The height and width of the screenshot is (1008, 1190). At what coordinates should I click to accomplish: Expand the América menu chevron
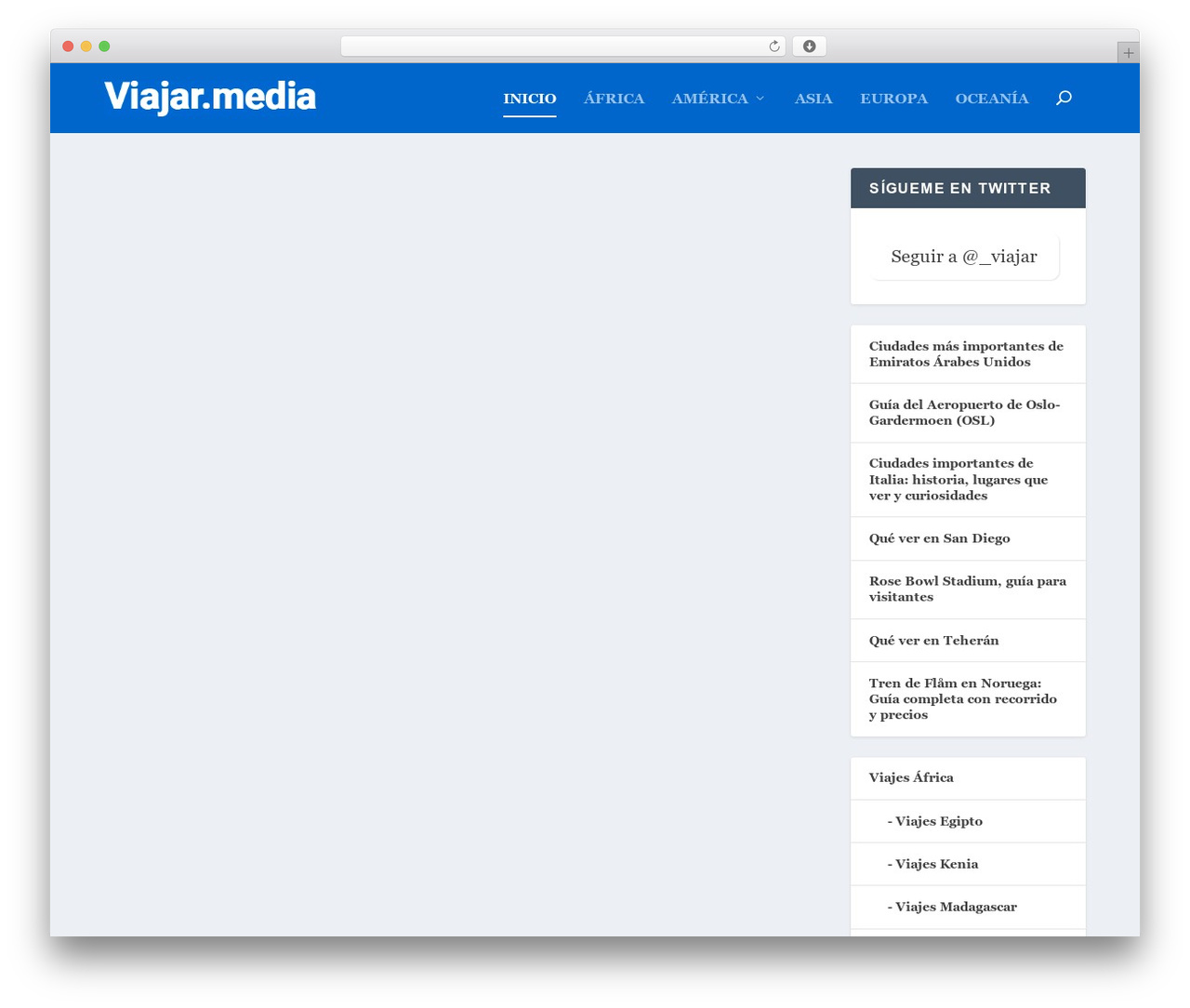pos(760,99)
